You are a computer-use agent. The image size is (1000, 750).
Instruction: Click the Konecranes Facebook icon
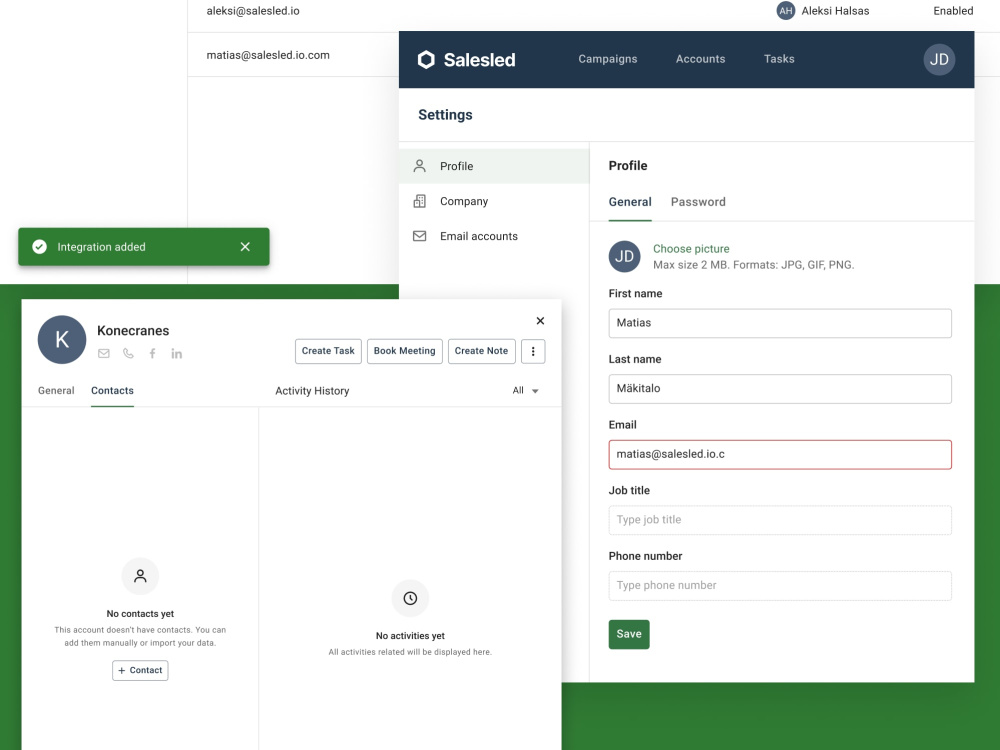click(152, 353)
